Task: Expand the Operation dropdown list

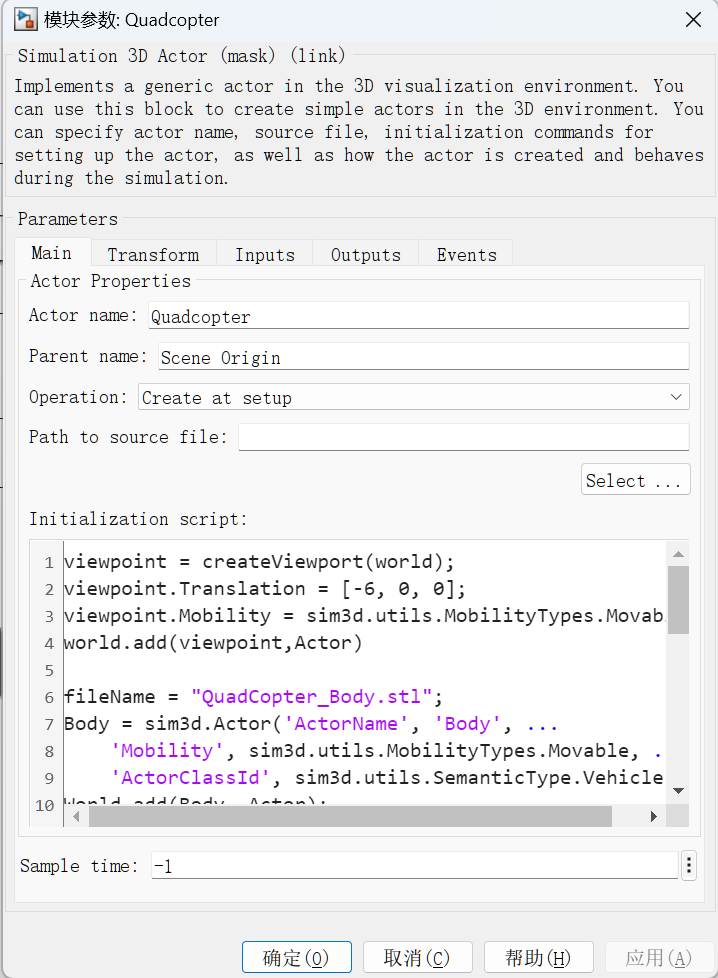Action: click(x=414, y=398)
